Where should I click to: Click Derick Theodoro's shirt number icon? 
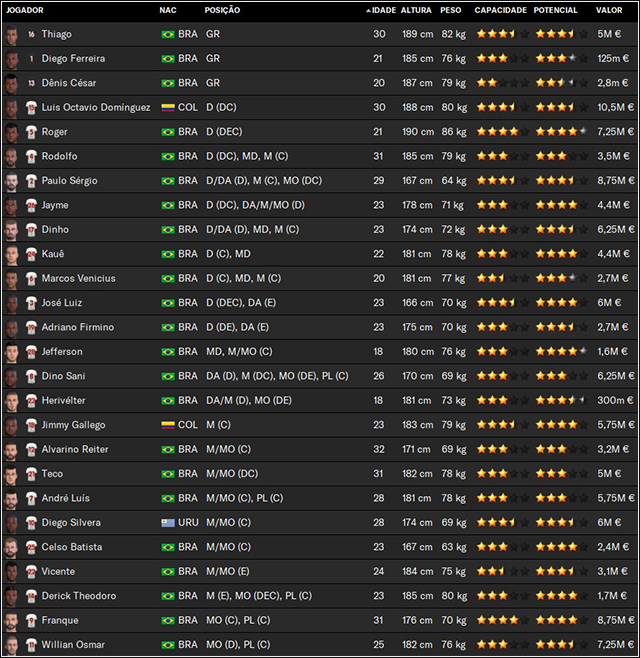point(31,596)
